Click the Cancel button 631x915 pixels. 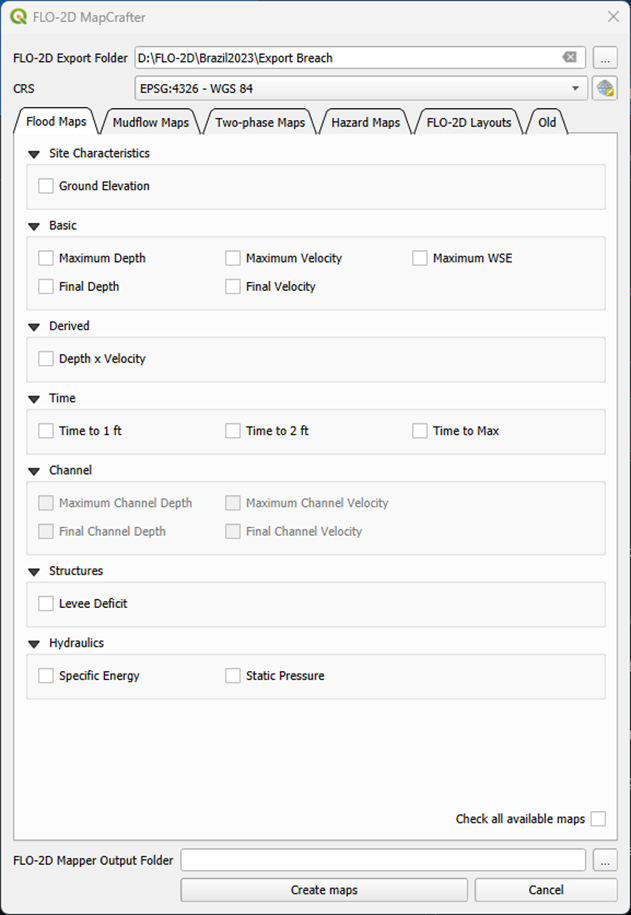tap(545, 890)
